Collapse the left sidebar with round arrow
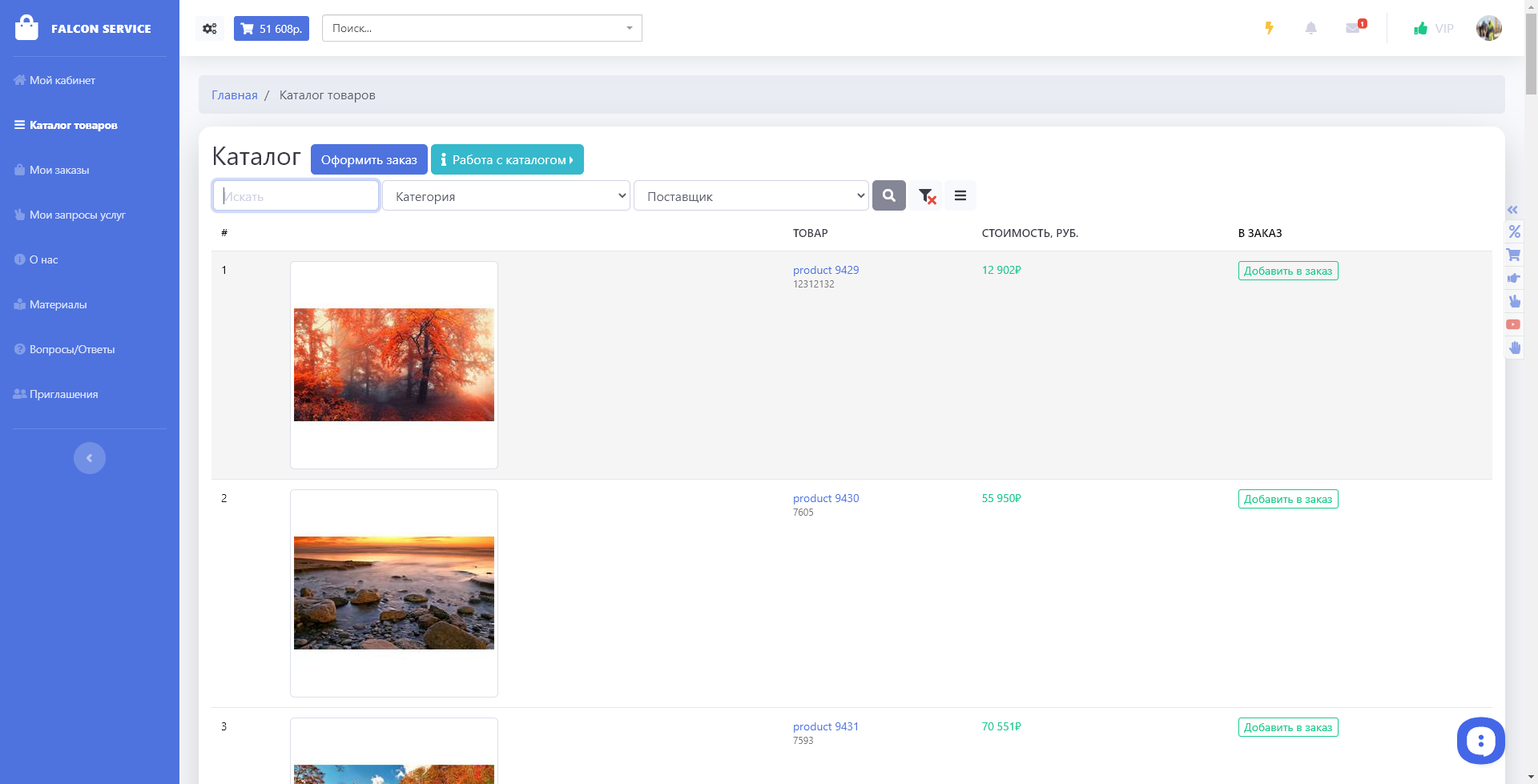 pyautogui.click(x=90, y=458)
